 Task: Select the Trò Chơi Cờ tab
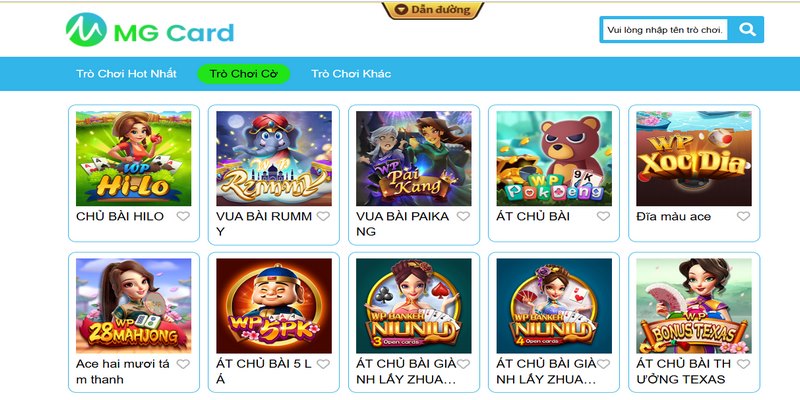tap(243, 74)
